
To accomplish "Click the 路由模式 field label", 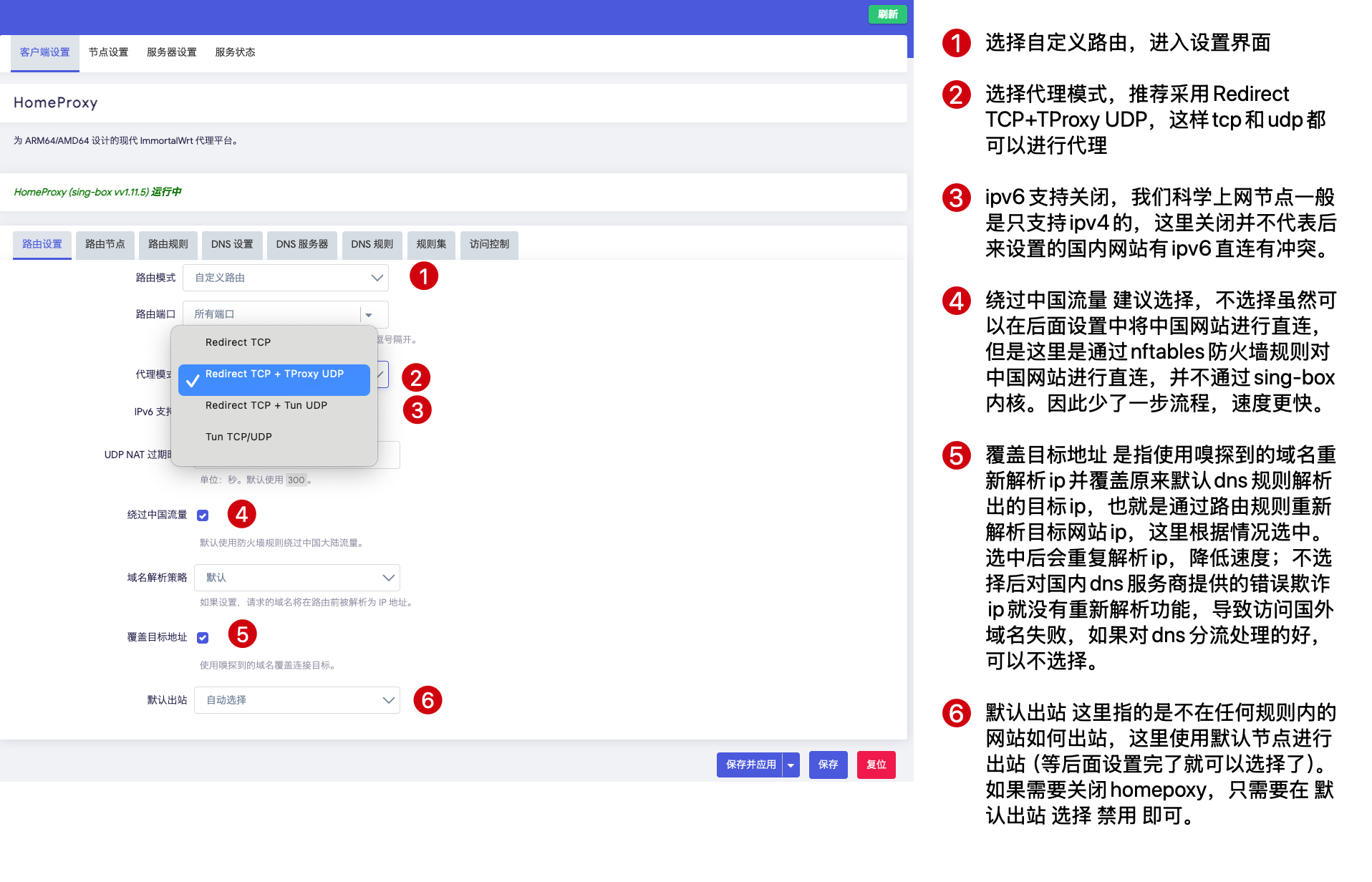I will [155, 278].
